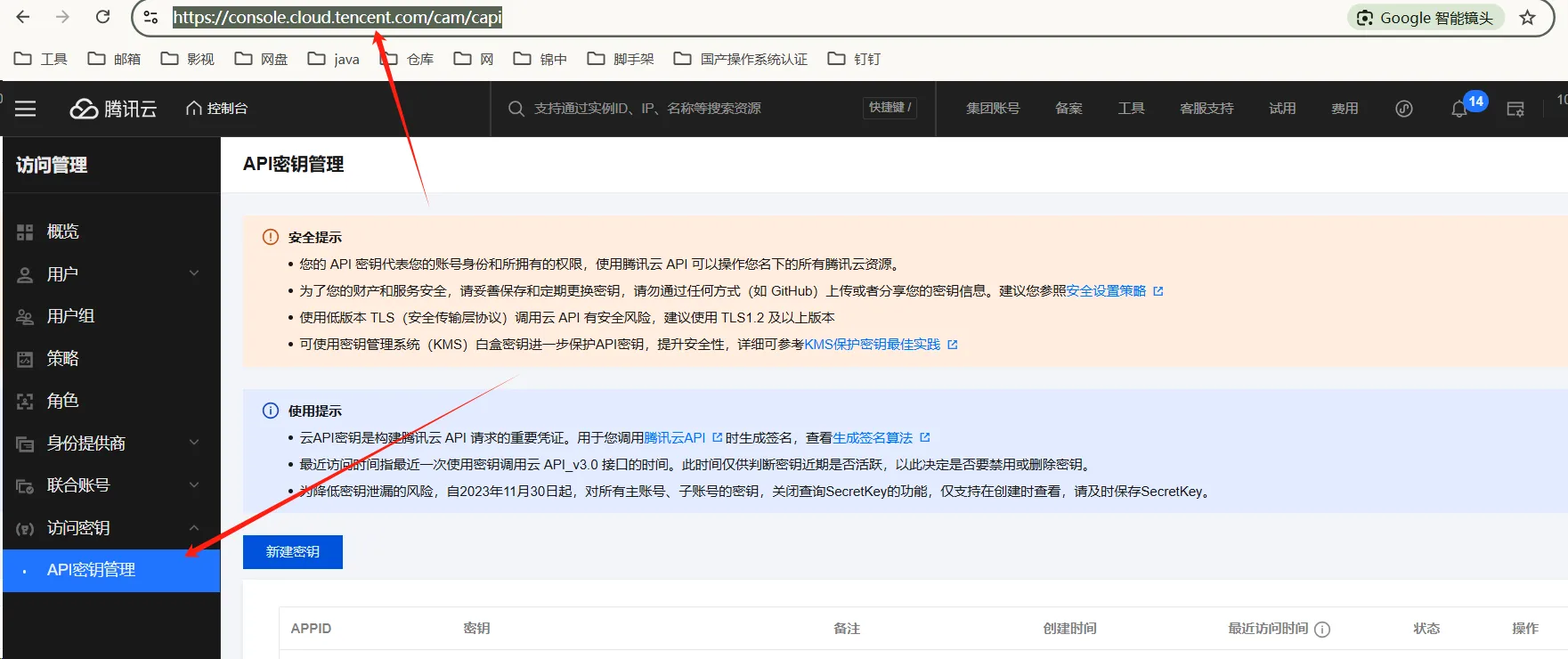Open 策略 in the sidebar

point(111,359)
